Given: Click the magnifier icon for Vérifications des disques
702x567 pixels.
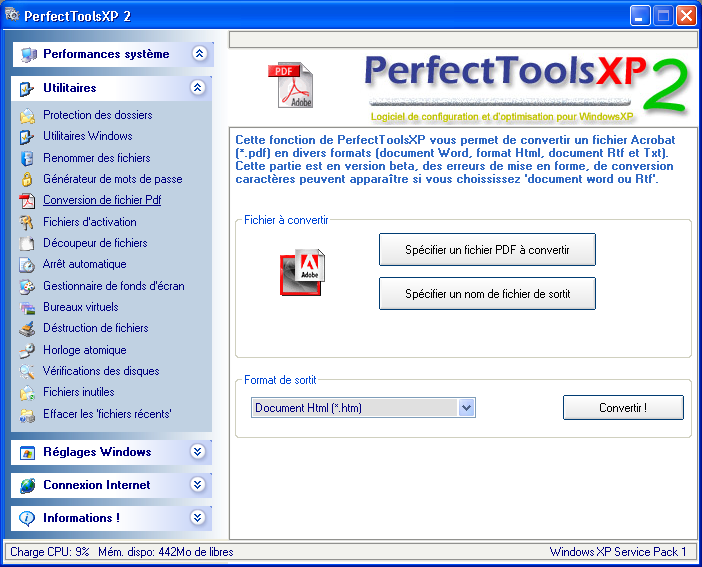Looking at the screenshot, I should [x=27, y=371].
